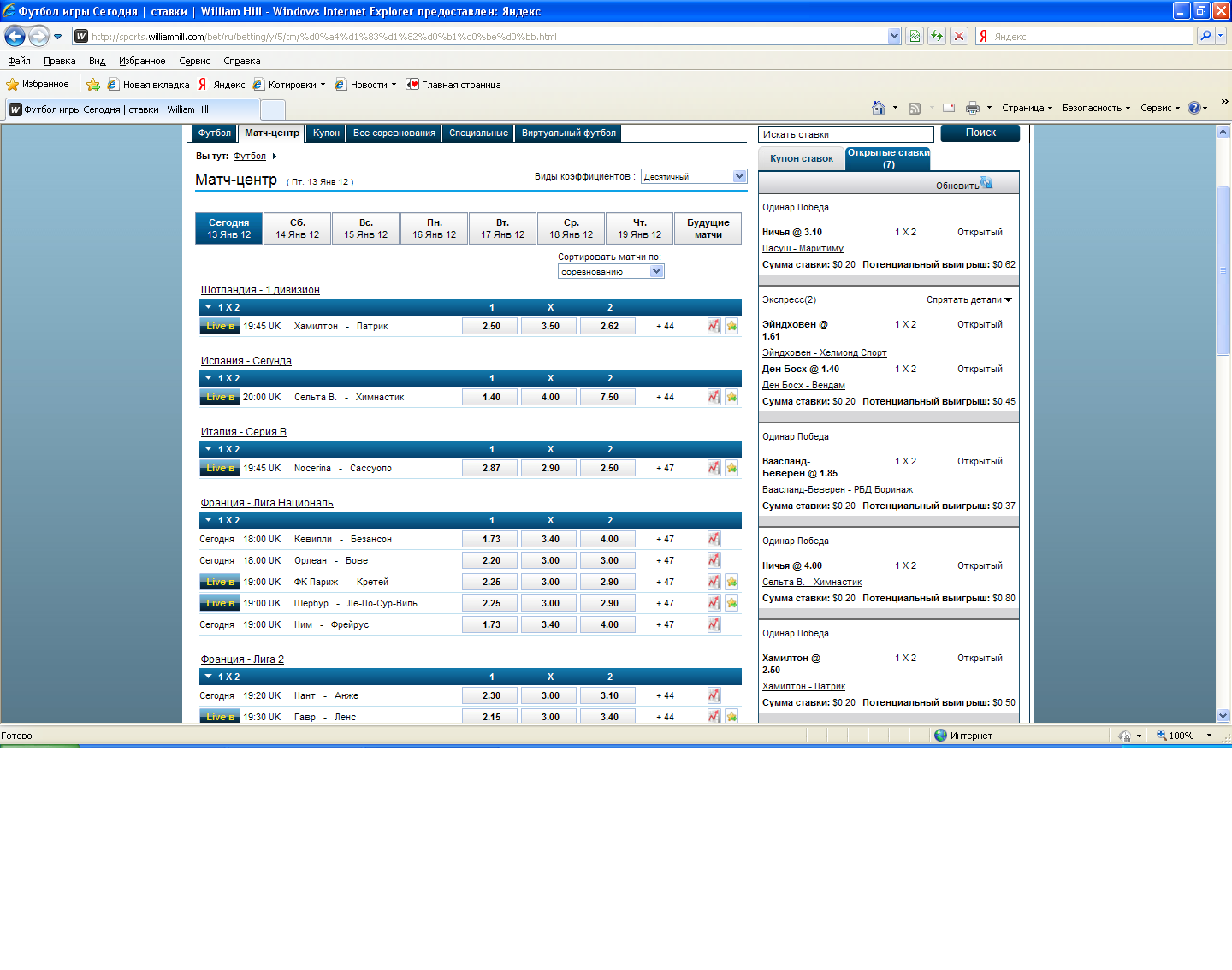This screenshot has height=970, width=1232.
Task: Open stats chart icon for Кевилли - Безансон
Action: click(x=714, y=539)
